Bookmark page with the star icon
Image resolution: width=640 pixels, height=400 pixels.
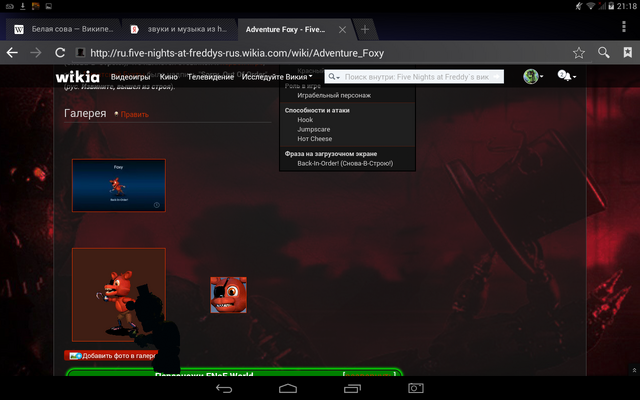click(579, 53)
